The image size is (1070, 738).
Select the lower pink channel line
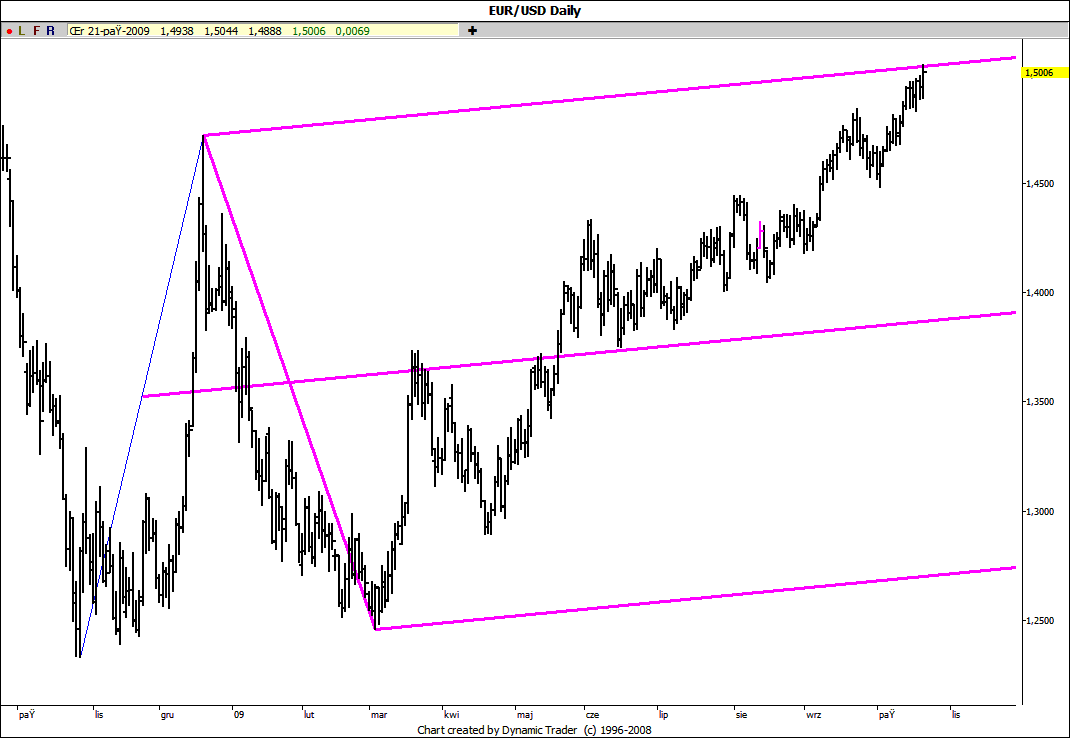(695, 598)
